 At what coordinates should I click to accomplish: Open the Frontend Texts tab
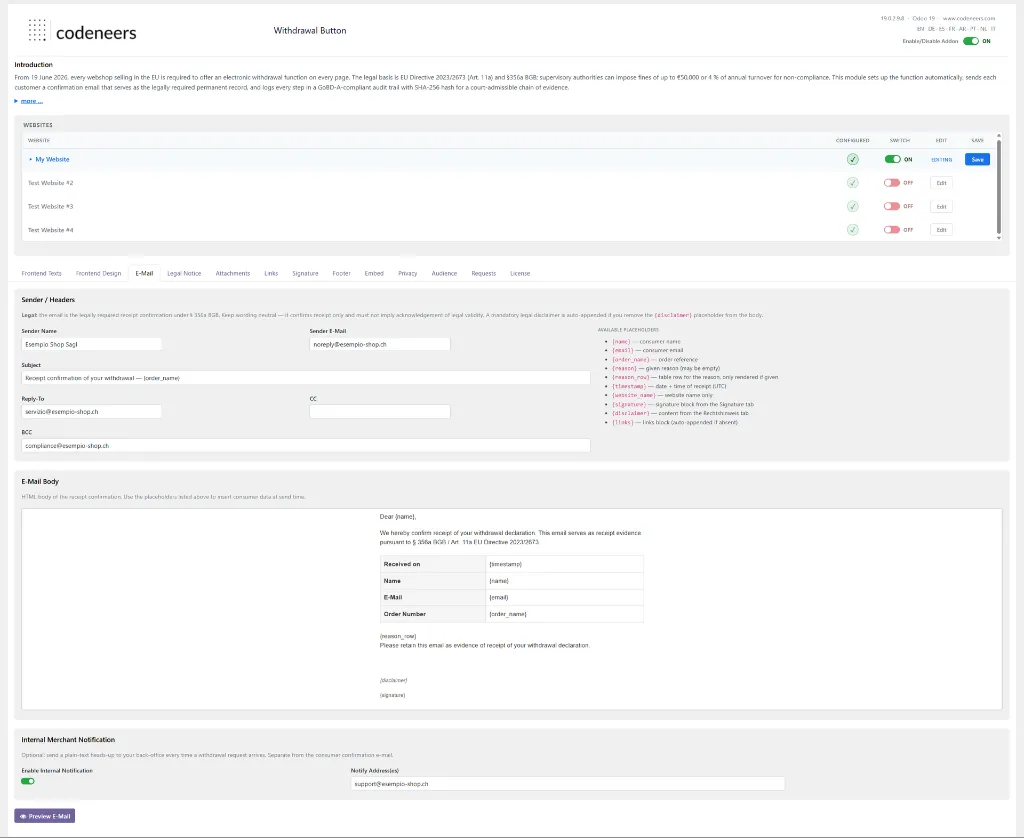pos(42,274)
